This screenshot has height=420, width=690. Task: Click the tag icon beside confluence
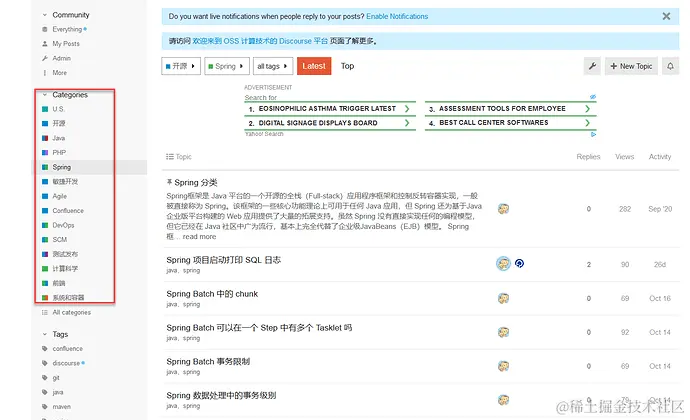coord(44,348)
